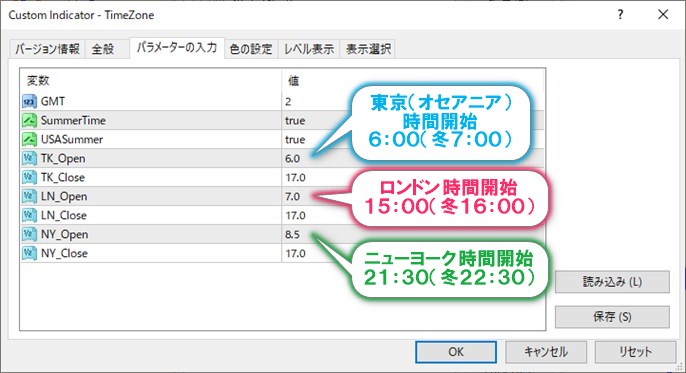Open the バージョン情報 tab
Image resolution: width=686 pixels, height=373 pixels.
pos(47,49)
